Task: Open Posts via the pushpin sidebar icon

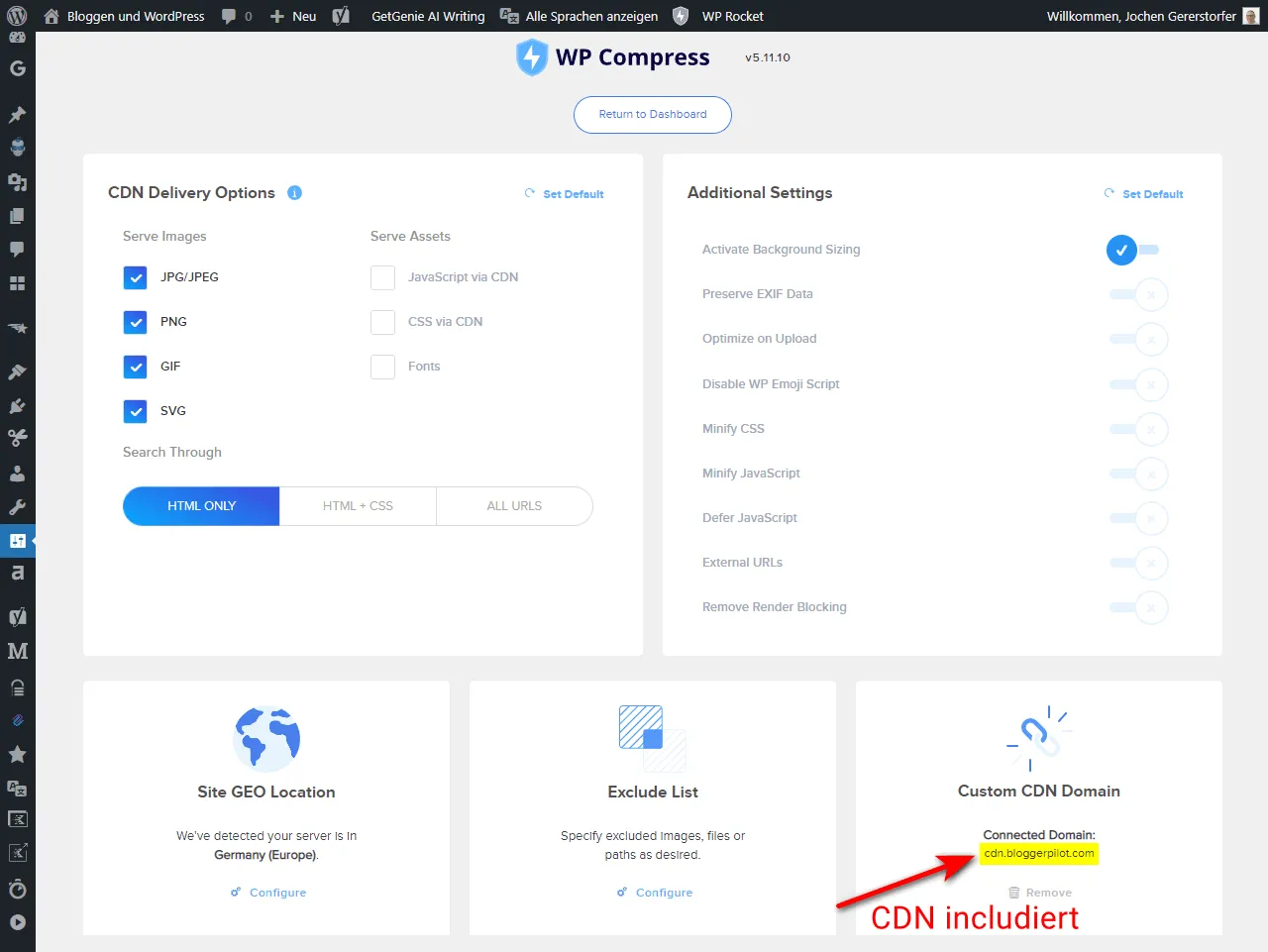Action: pos(17,115)
